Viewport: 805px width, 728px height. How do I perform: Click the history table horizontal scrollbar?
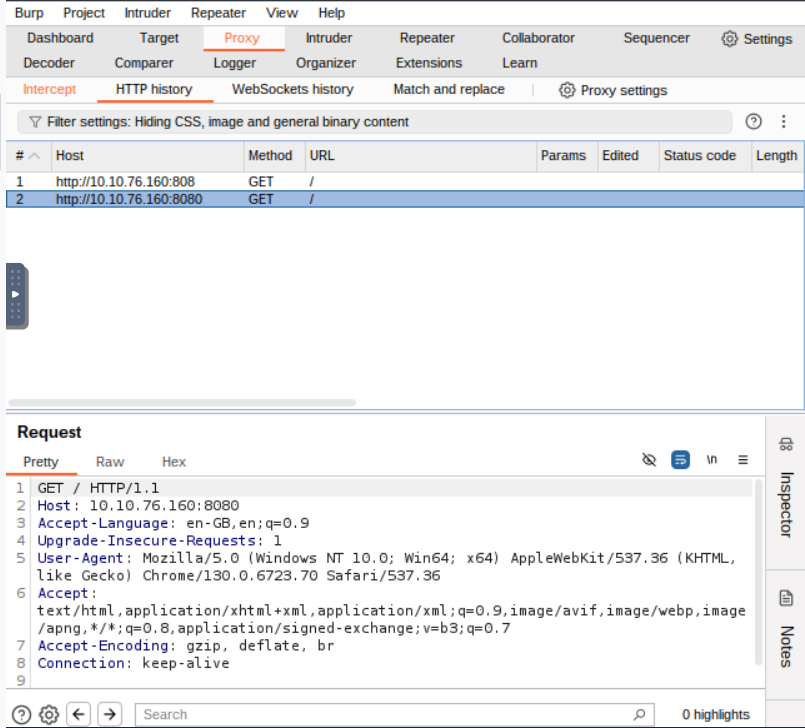coord(182,403)
